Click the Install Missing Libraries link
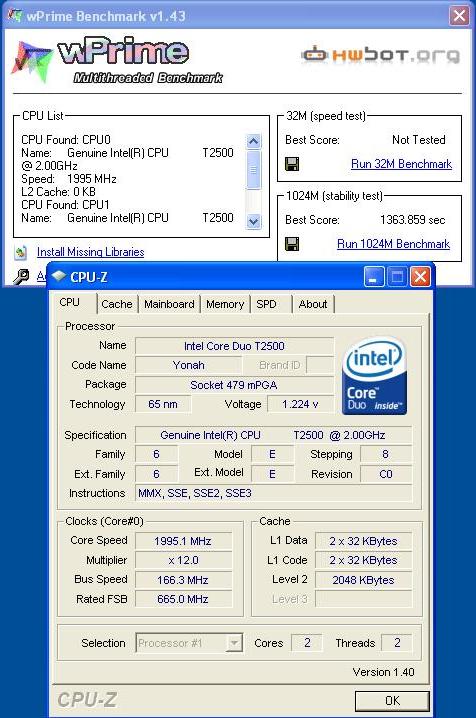The width and height of the screenshot is (476, 718). [91, 252]
